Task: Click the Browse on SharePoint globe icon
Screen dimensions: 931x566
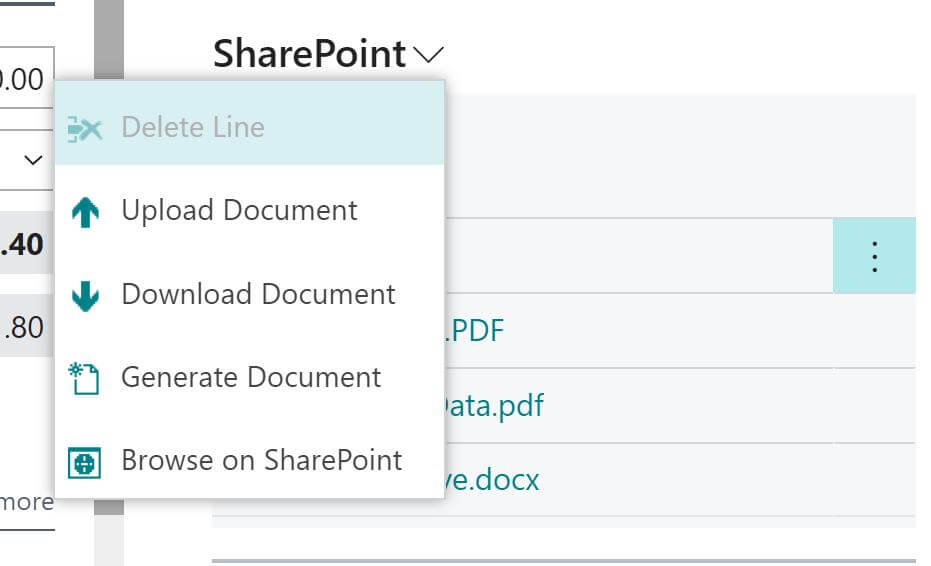Action: click(x=84, y=462)
